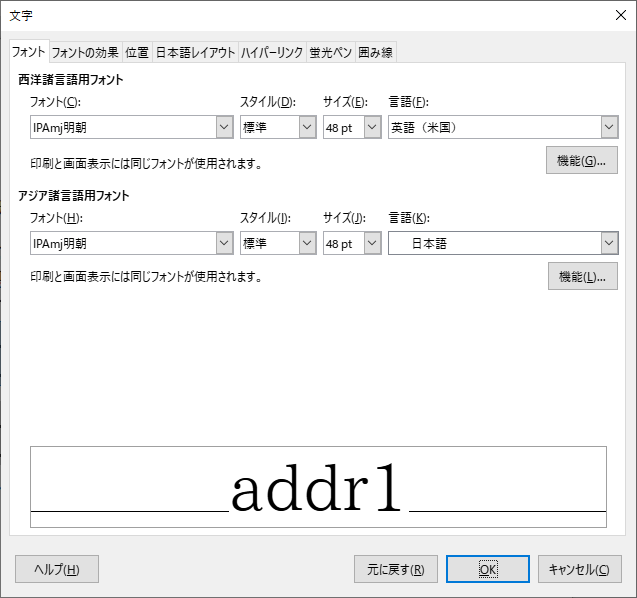
Task: Click the サイズ(J): label
Action: click(344, 218)
